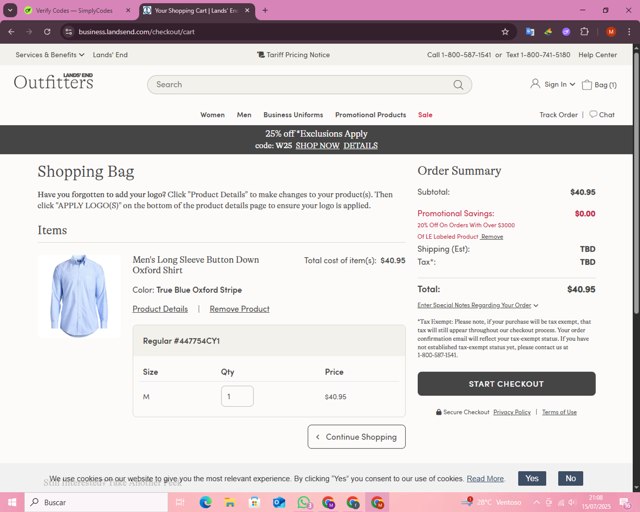Image resolution: width=640 pixels, height=512 pixels.
Task: Click the address bar URL
Action: [136, 32]
